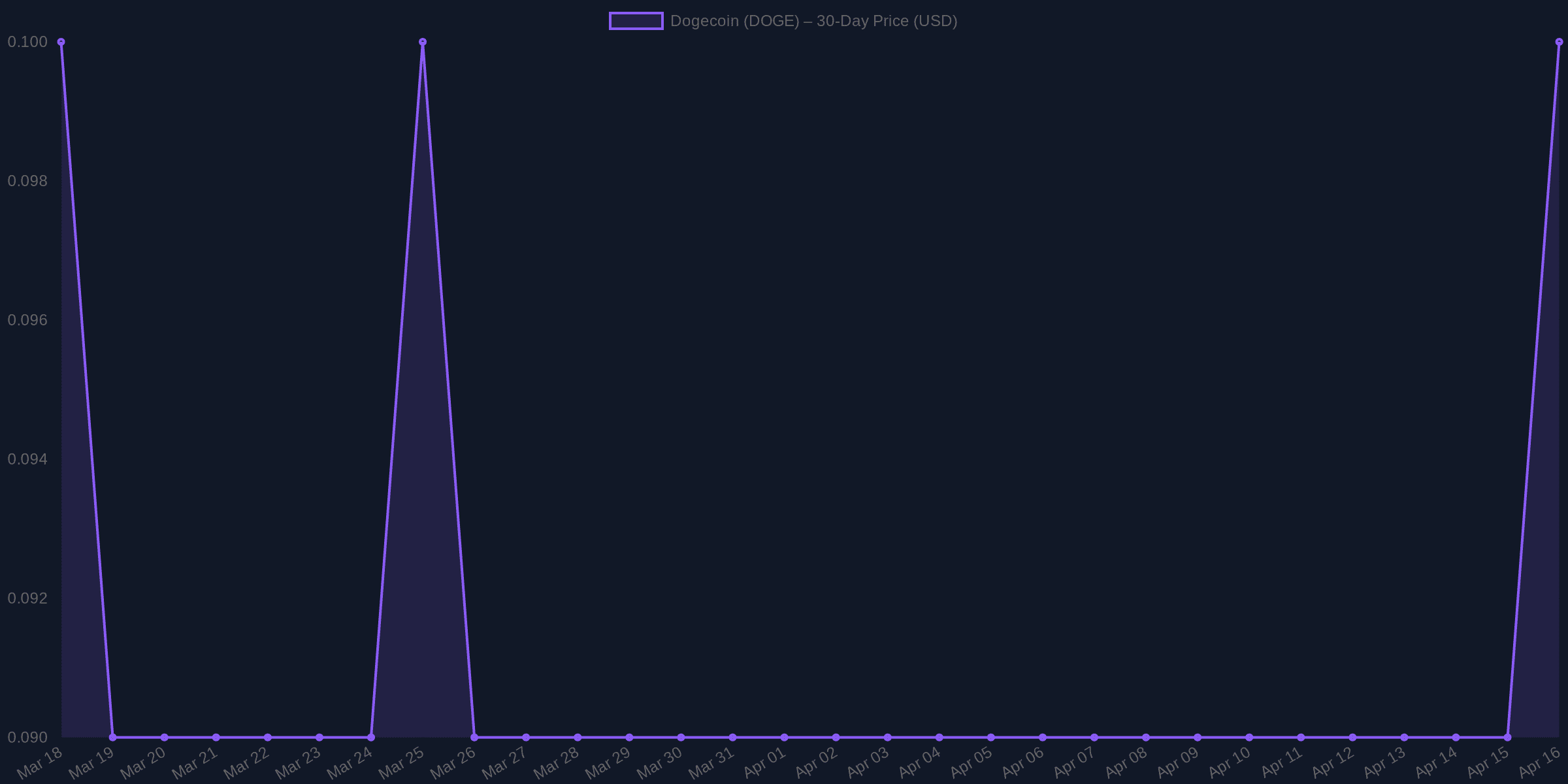Screen dimensions: 1568x784
Task: Click the Apr 03 x-axis date label
Action: [x=869, y=762]
